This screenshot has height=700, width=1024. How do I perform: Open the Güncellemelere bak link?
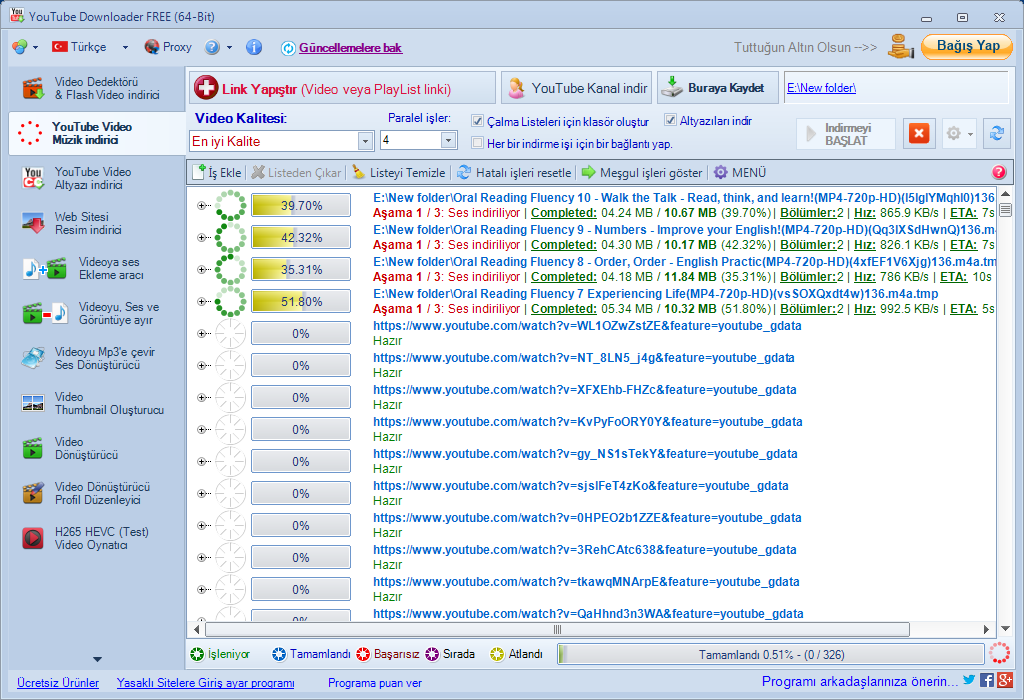click(350, 47)
